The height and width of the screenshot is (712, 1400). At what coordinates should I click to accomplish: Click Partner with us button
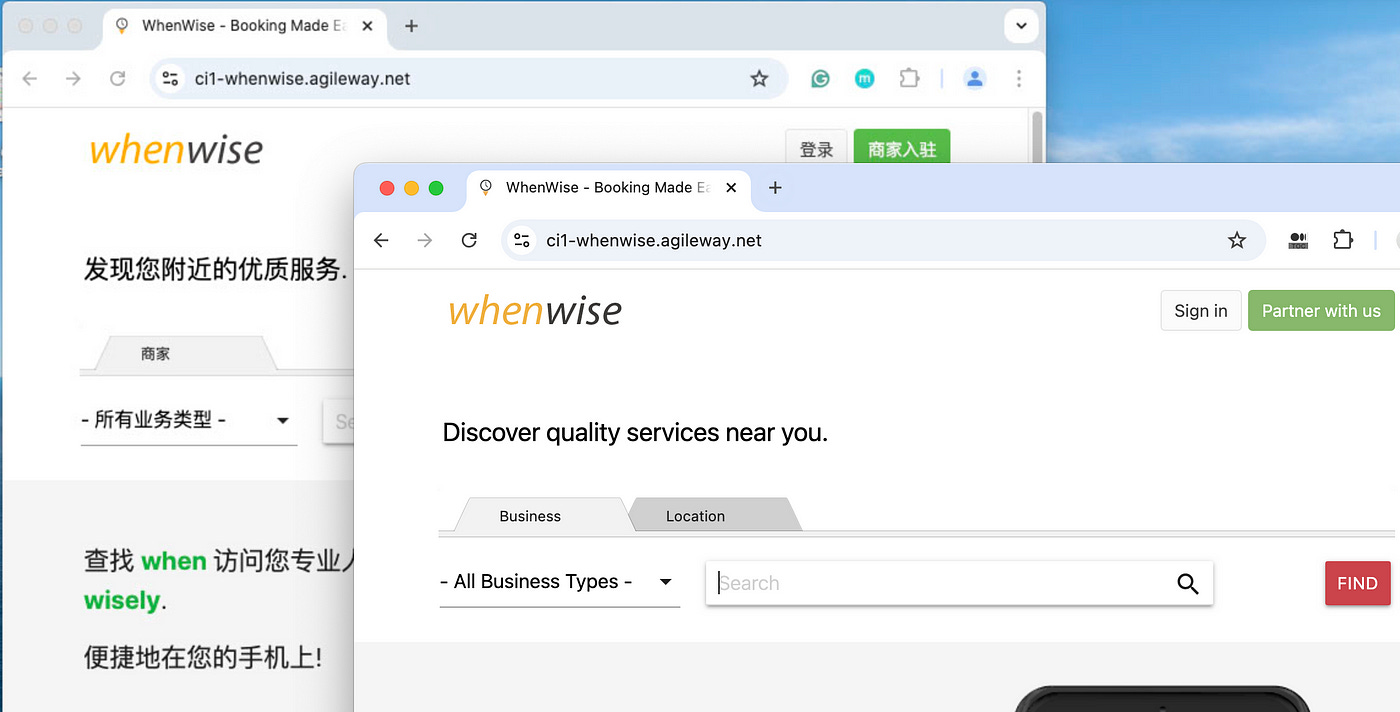(1321, 311)
